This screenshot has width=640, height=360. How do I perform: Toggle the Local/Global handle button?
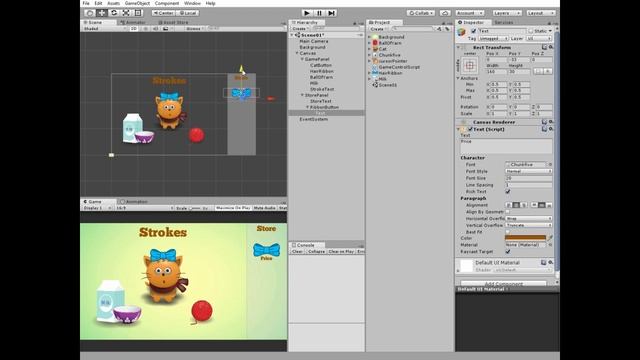(x=187, y=13)
